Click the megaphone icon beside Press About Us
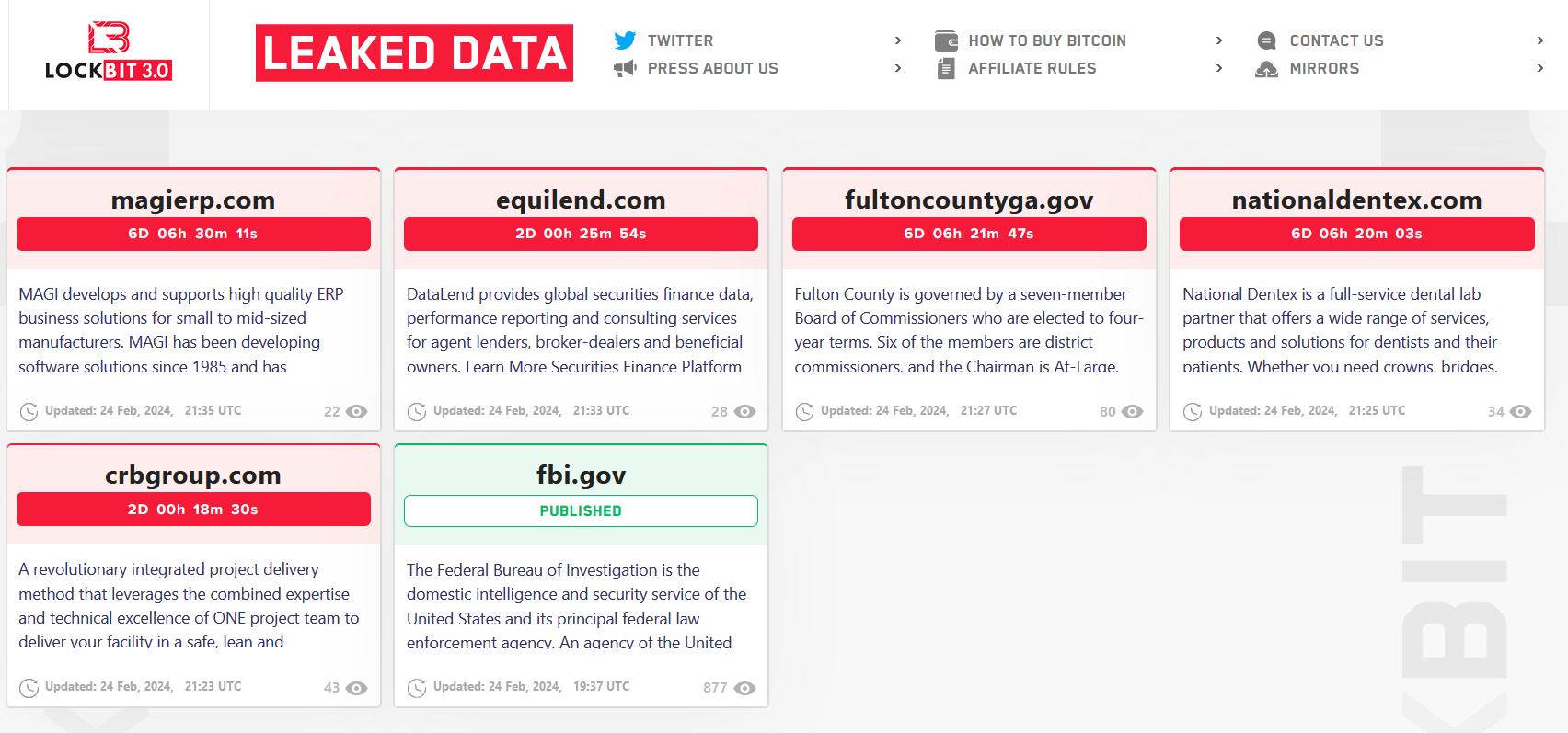This screenshot has height=733, width=1568. pos(625,68)
